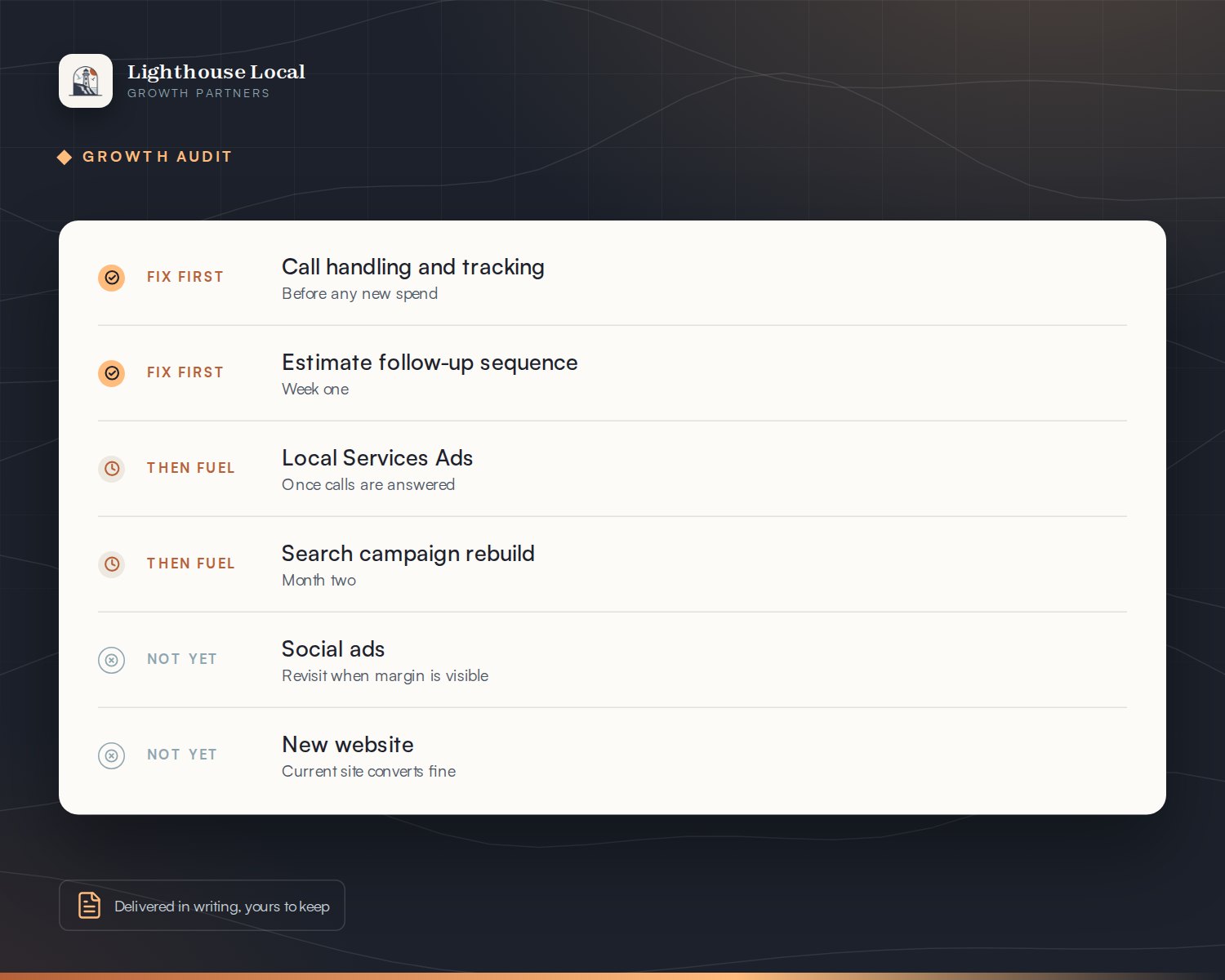Screen dimensions: 1225x980
Task: Click the FIX FIRST label beside Call handling
Action: [185, 277]
